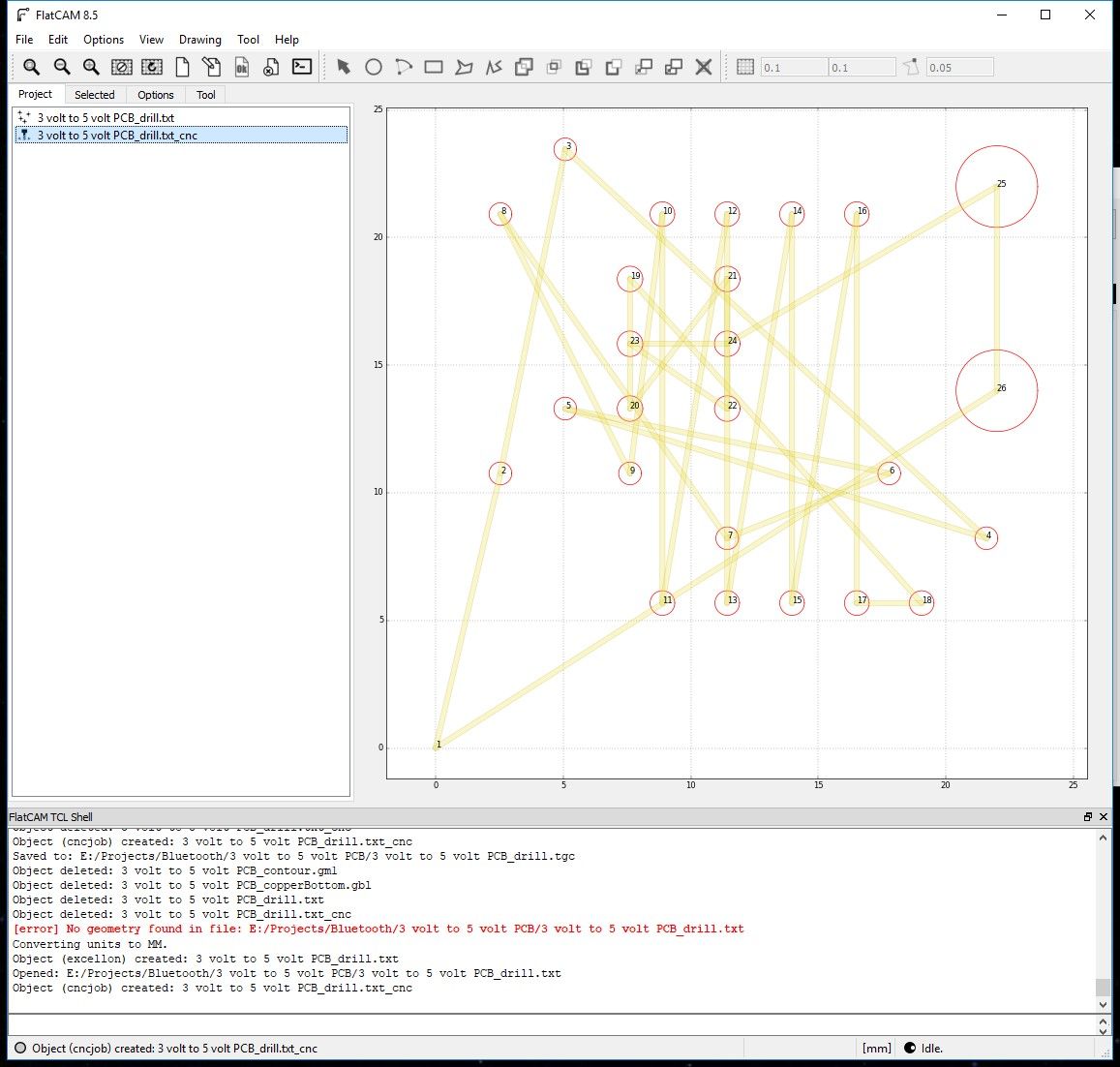Toggle the corner snap magnet option
Screen dimensions: 1120x1067
click(x=910, y=66)
